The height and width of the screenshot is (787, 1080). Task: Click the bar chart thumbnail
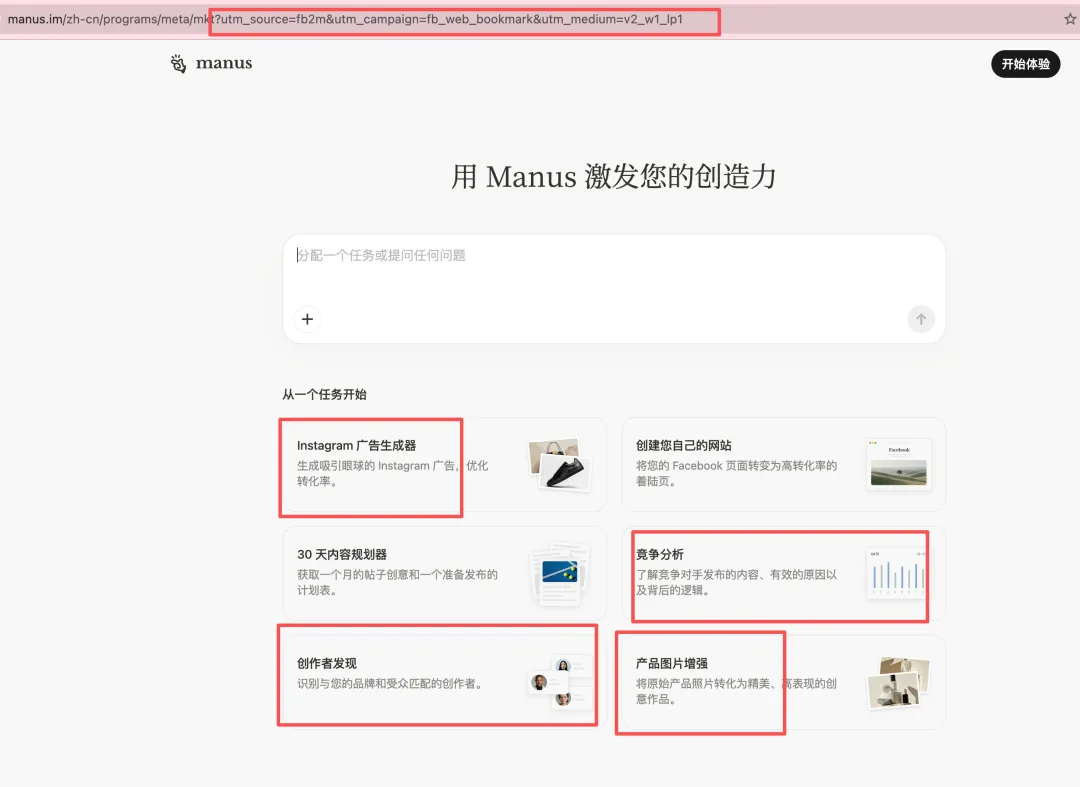pos(897,574)
